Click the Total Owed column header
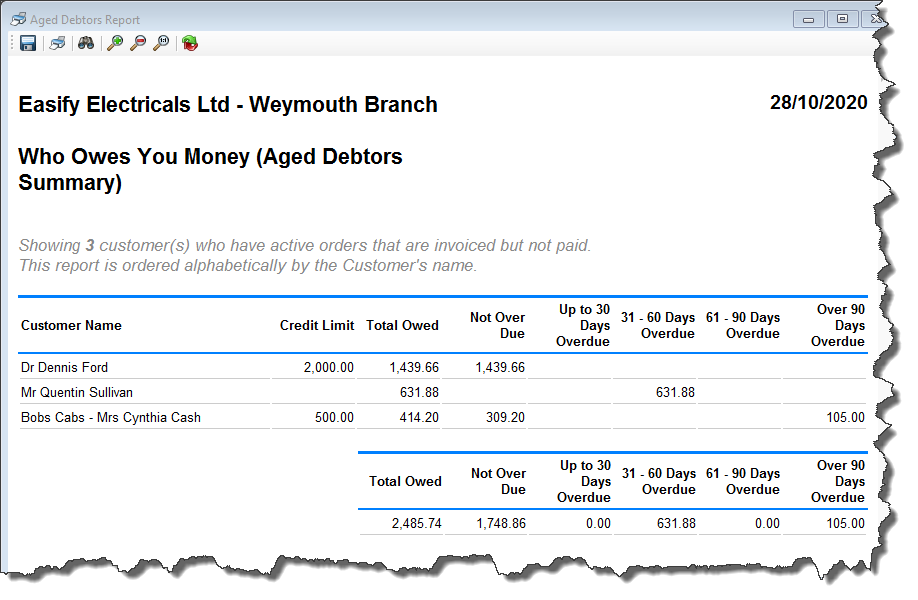 pyautogui.click(x=404, y=325)
